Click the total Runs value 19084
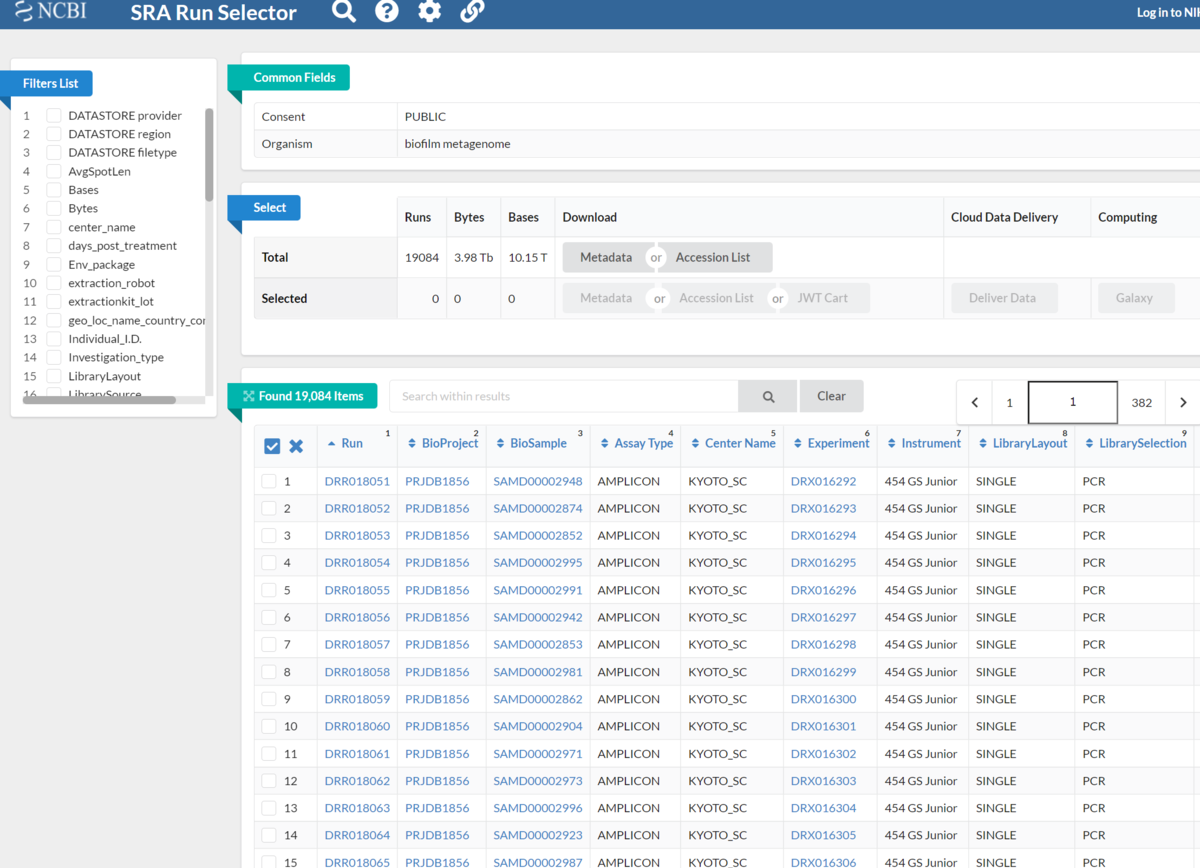The width and height of the screenshot is (1200, 868). pyautogui.click(x=422, y=257)
